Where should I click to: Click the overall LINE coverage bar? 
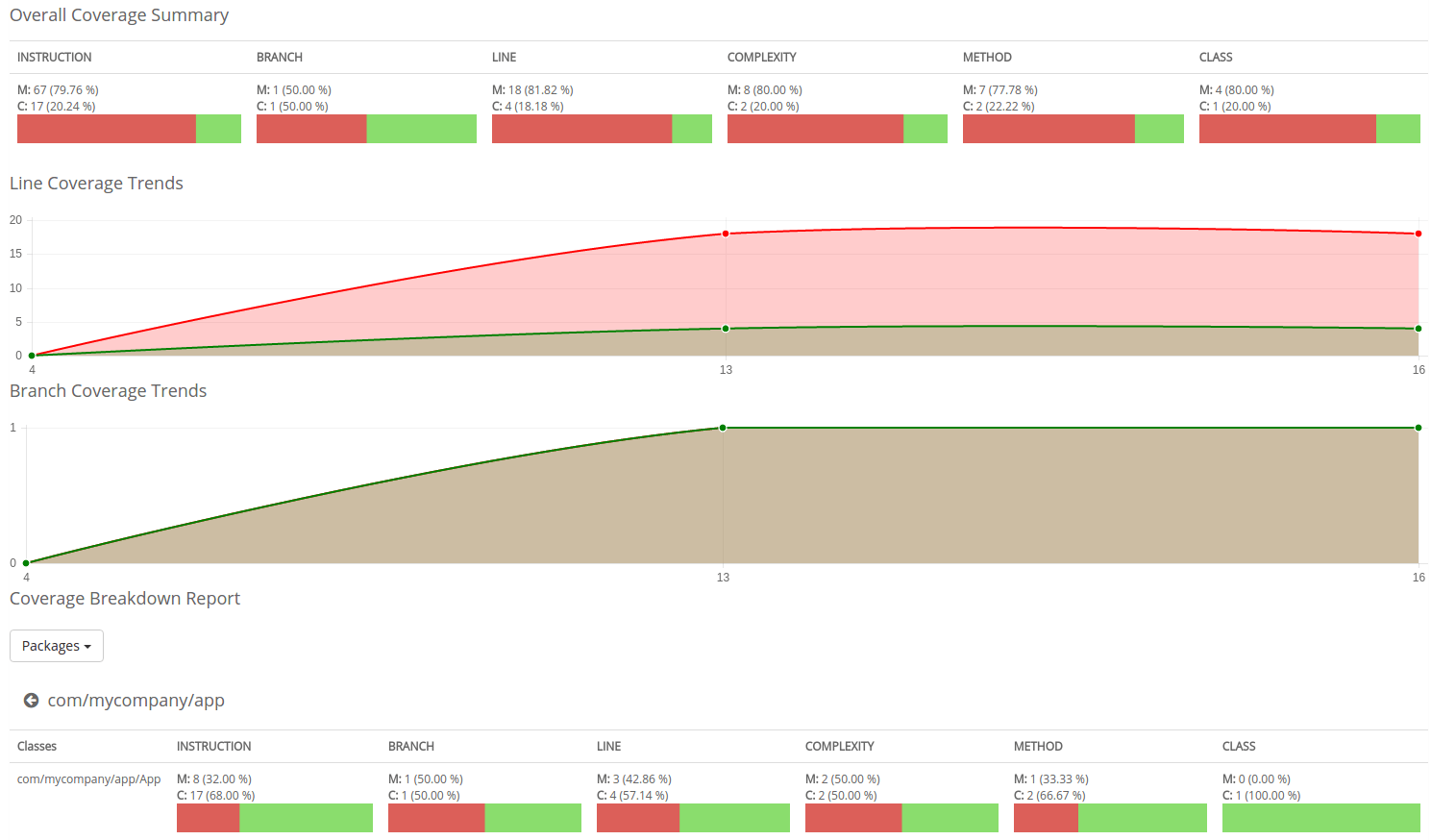click(602, 129)
